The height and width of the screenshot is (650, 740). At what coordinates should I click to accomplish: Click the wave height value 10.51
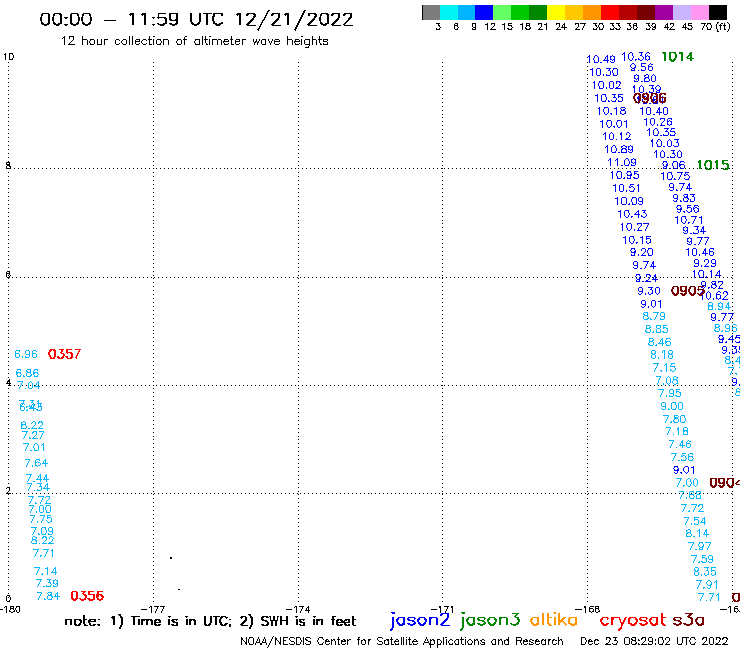(x=626, y=188)
